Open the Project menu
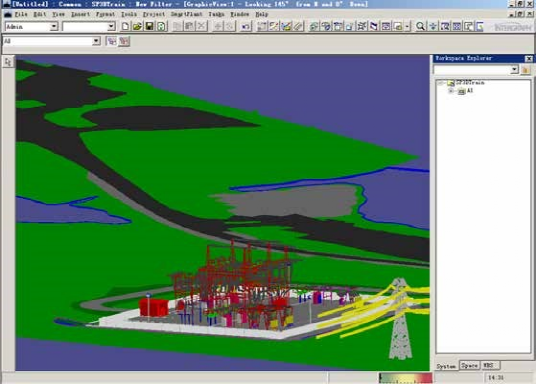Image resolution: width=536 pixels, height=384 pixels. point(154,14)
